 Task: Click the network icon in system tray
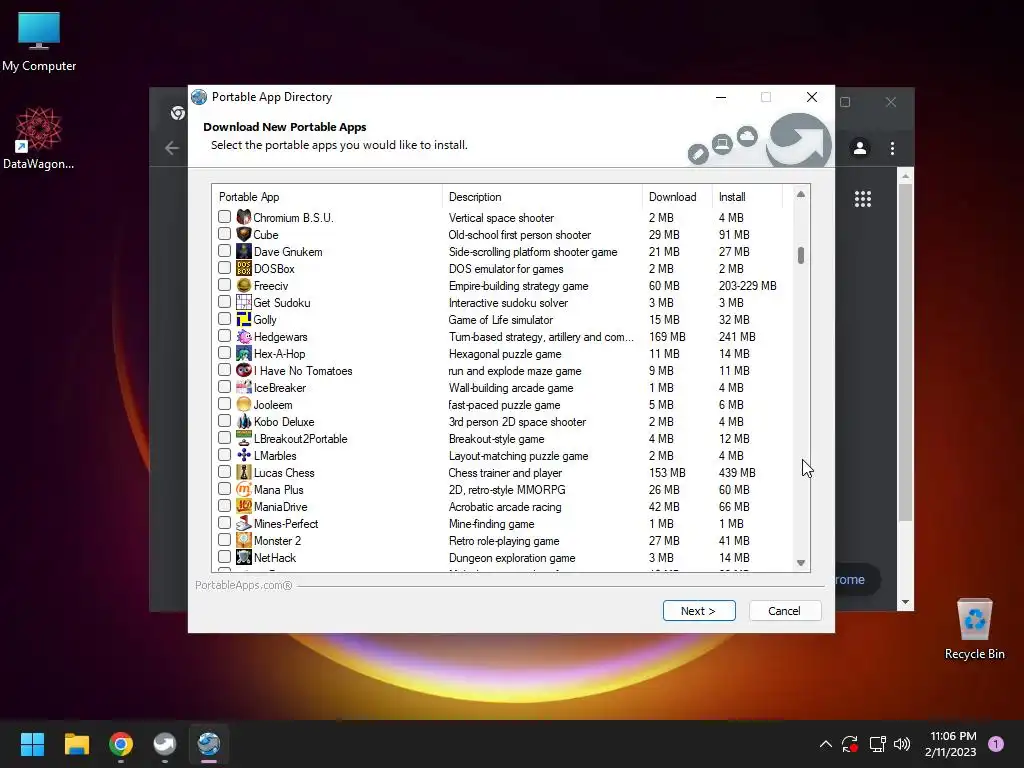pos(877,744)
